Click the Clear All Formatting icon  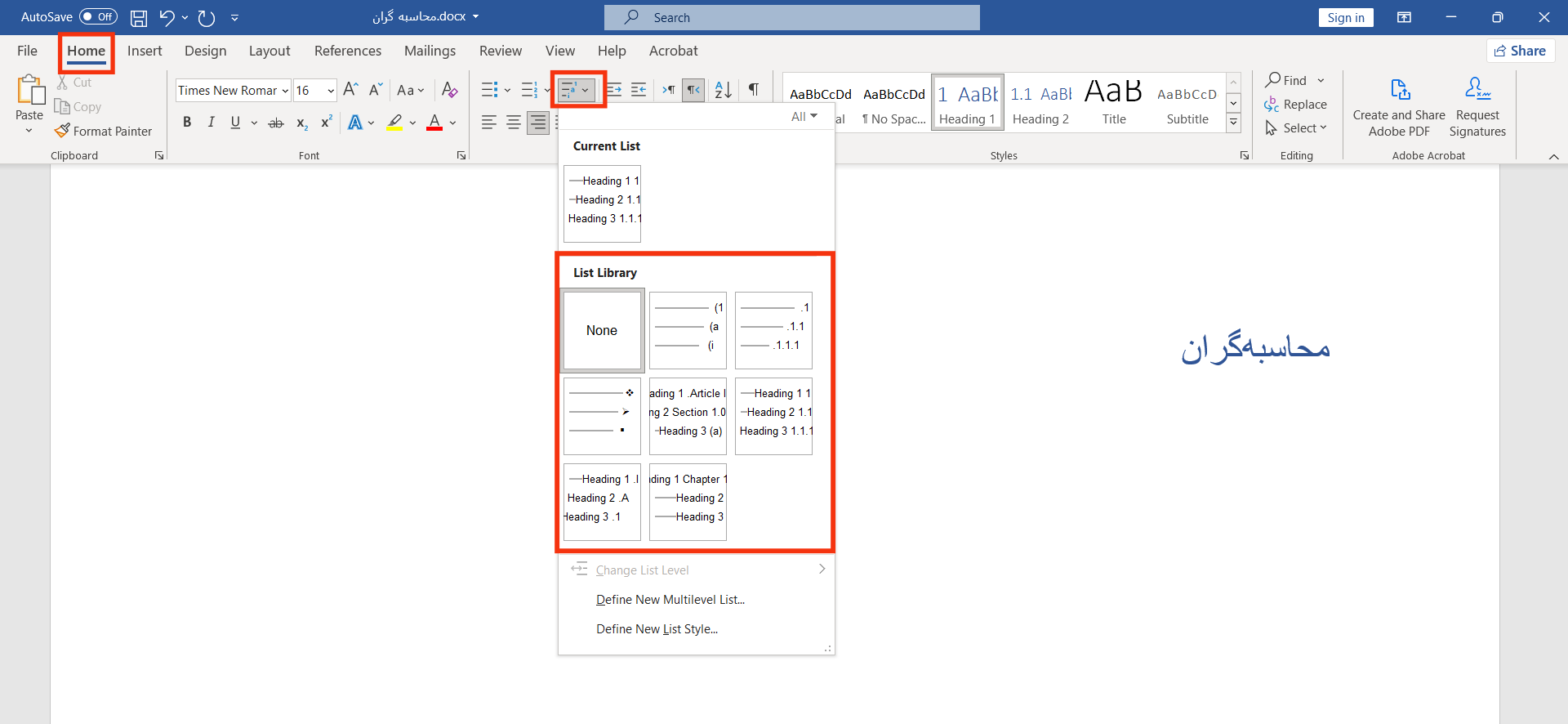coord(449,90)
